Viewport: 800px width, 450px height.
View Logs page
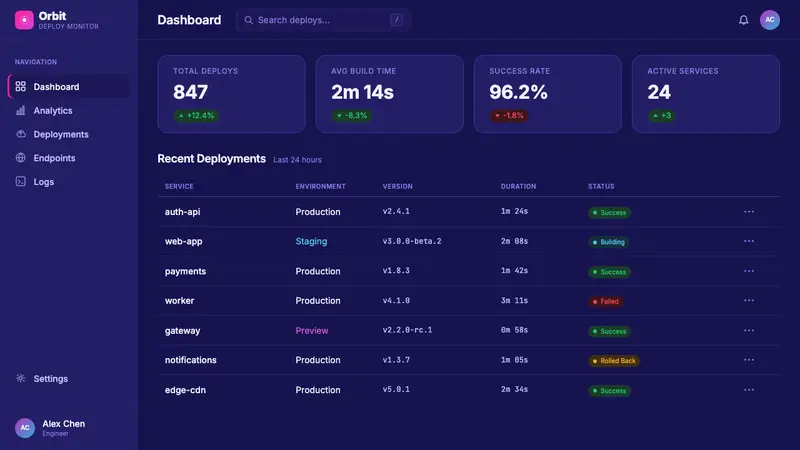(69, 182)
